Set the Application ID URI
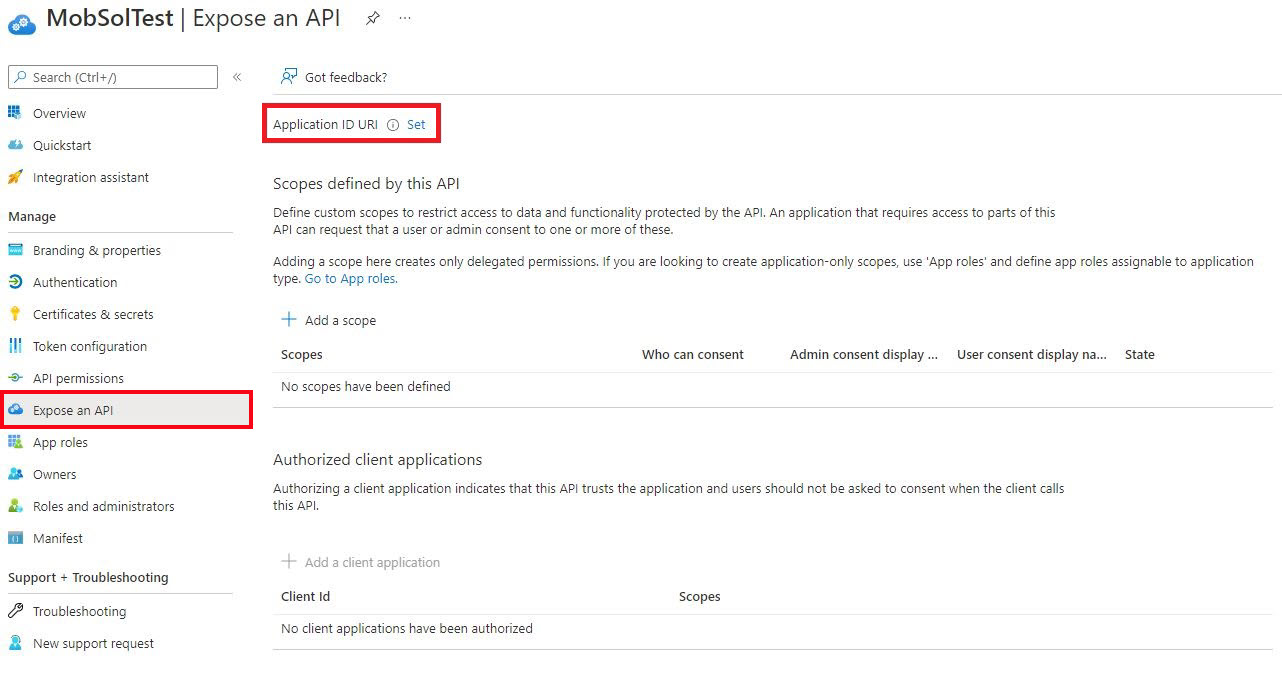This screenshot has height=679, width=1282. 417,124
